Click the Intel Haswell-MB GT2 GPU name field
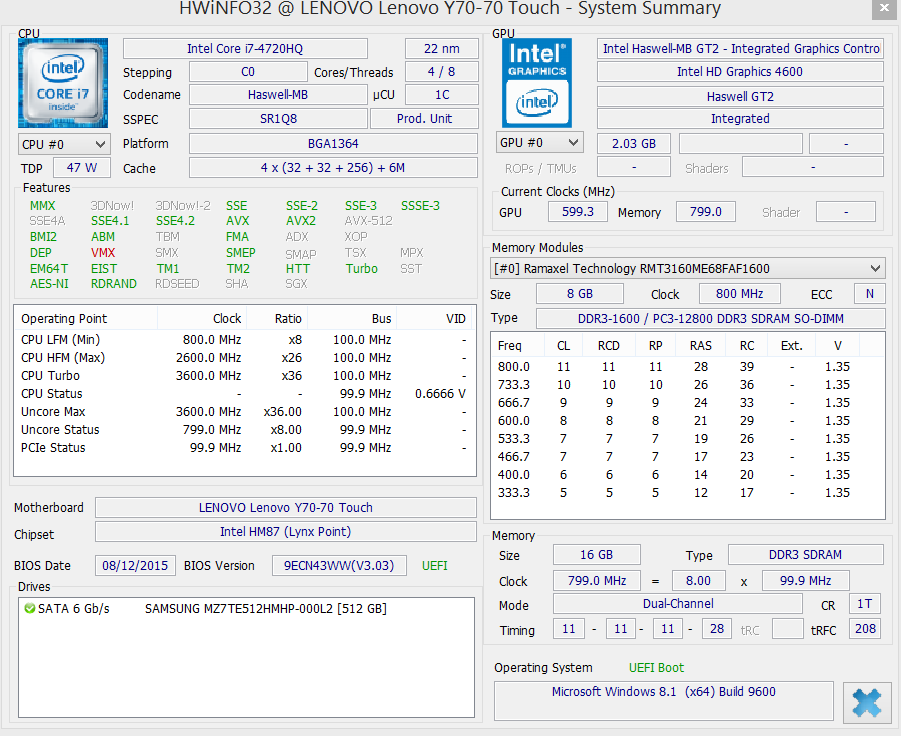This screenshot has width=901, height=736. click(x=740, y=49)
